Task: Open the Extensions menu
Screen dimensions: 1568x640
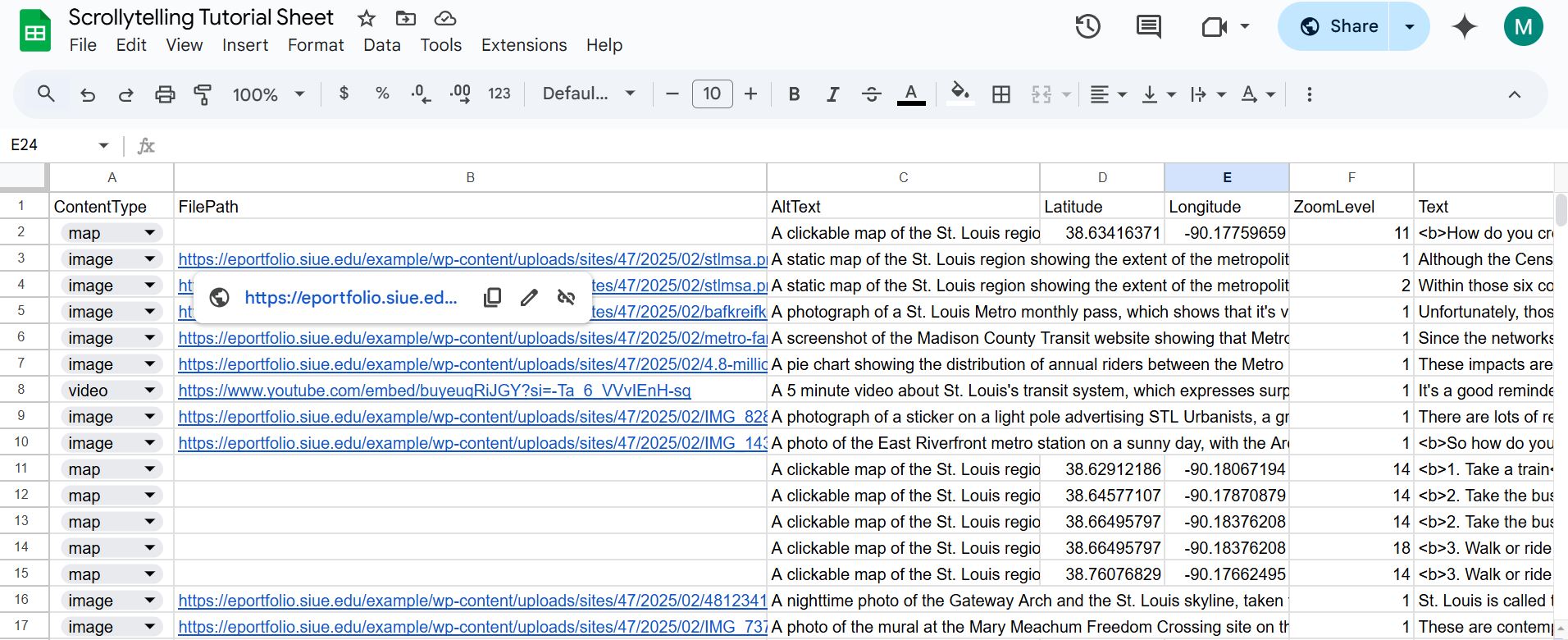Action: 524,45
